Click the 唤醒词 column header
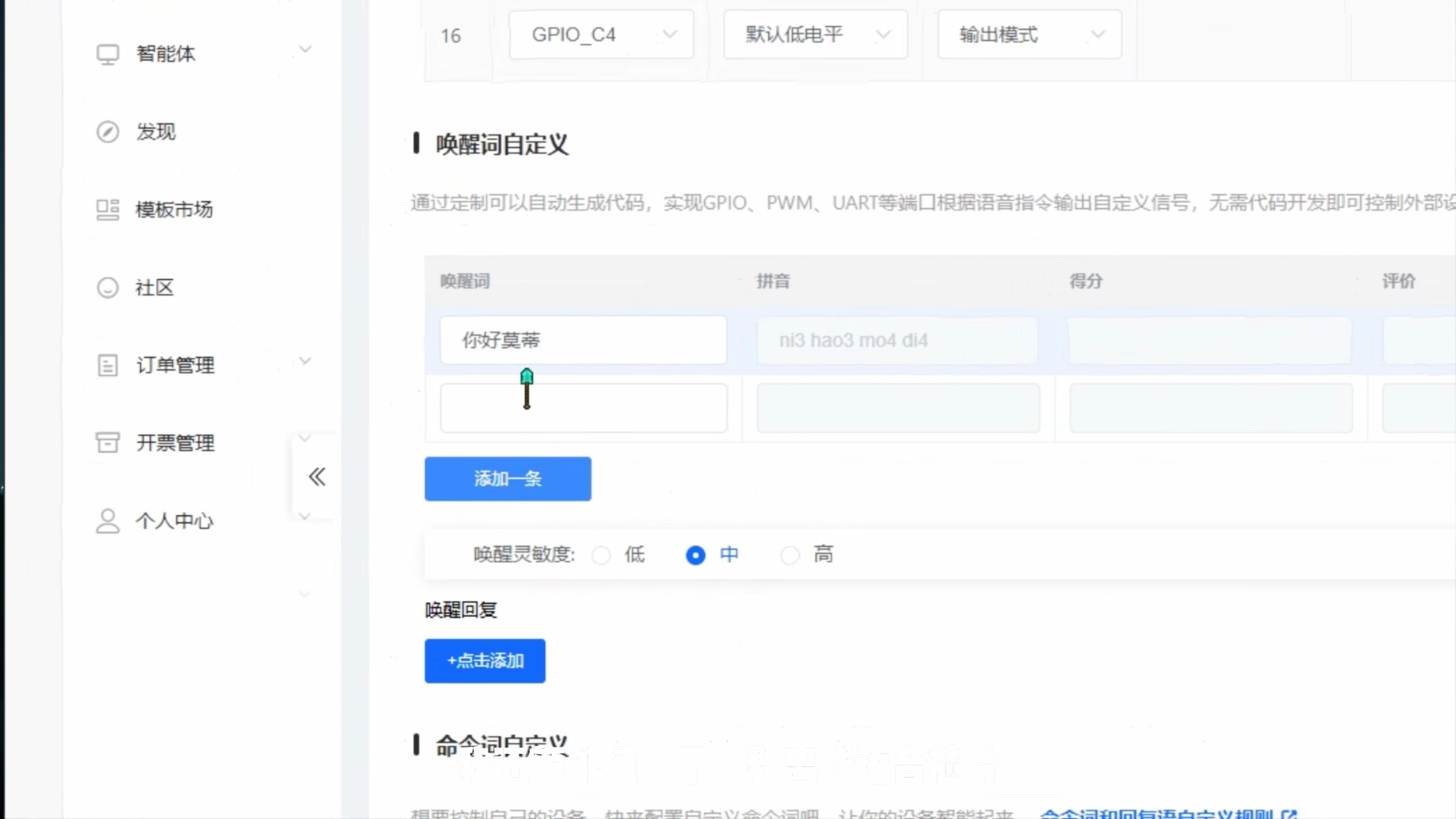Viewport: 1456px width, 819px height. point(464,281)
